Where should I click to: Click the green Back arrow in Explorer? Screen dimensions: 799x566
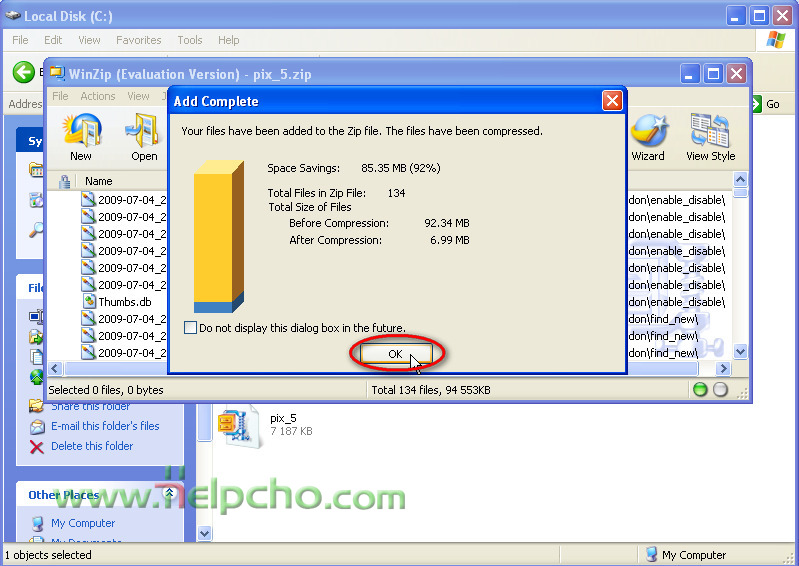(x=23, y=72)
